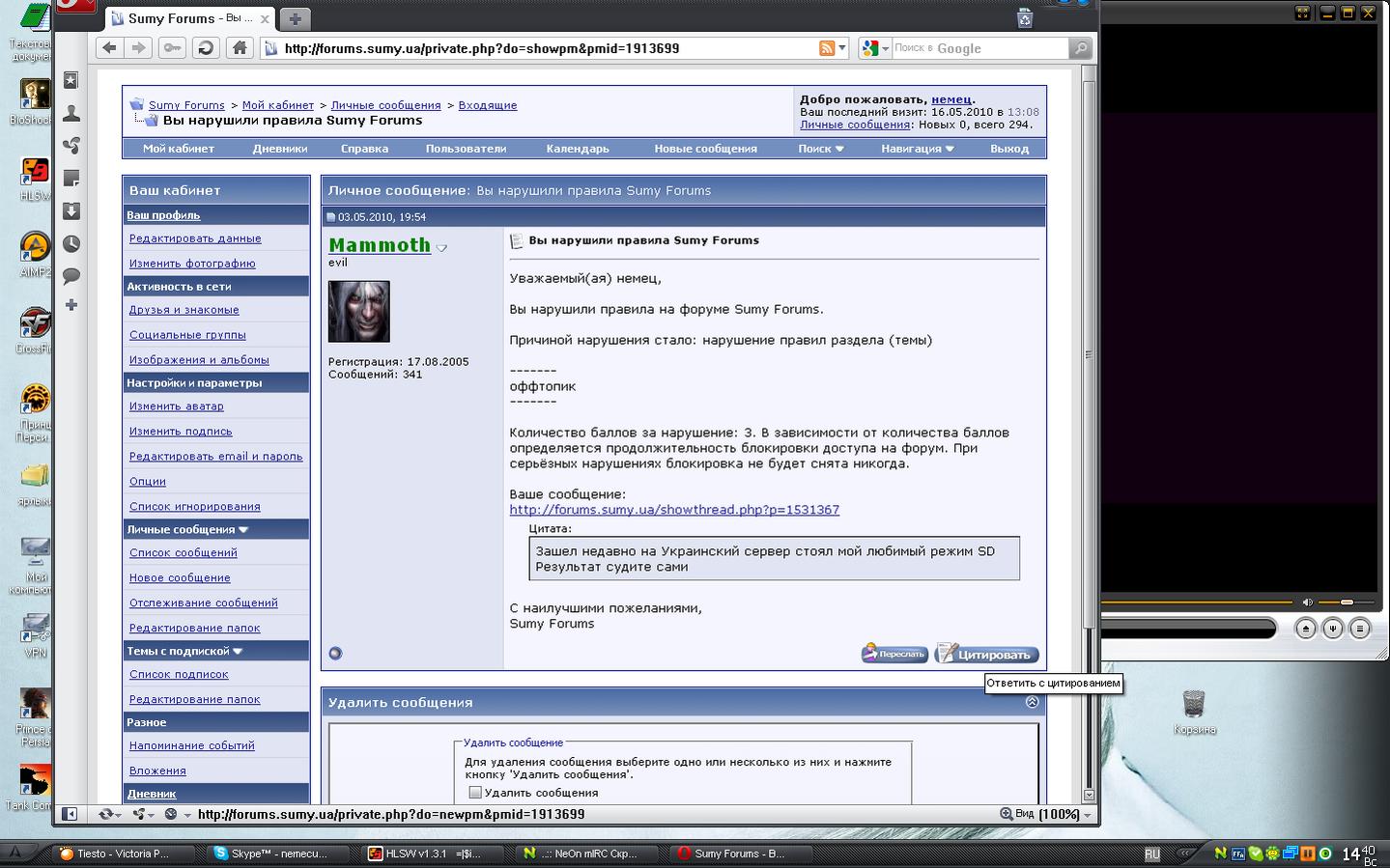The height and width of the screenshot is (868, 1390).
Task: Mute the media player speaker icon
Action: (1308, 602)
